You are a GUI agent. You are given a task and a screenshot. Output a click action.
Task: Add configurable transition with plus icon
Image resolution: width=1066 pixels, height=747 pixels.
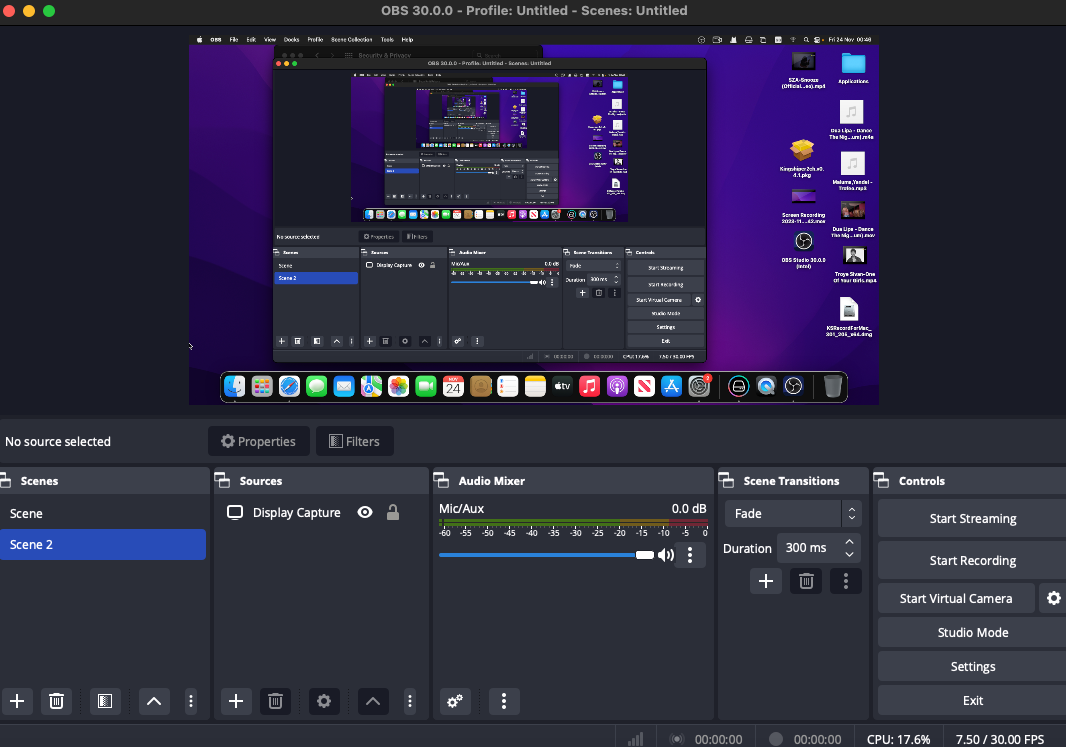(x=766, y=581)
